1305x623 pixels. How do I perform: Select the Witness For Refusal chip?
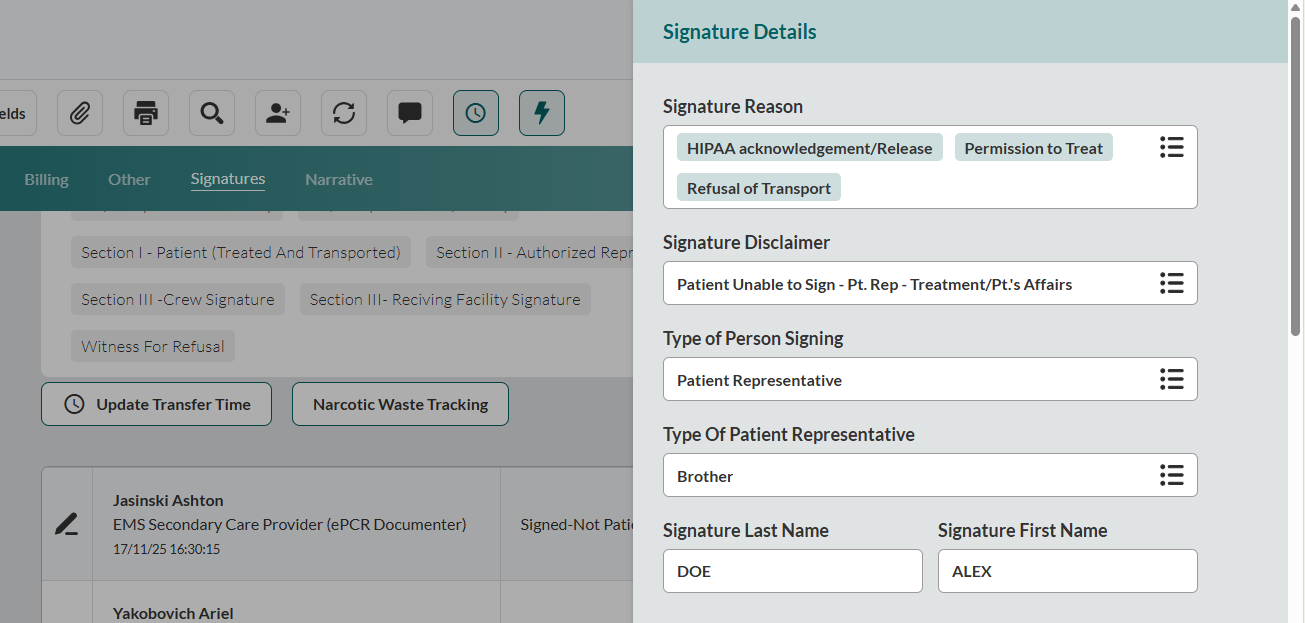pyautogui.click(x=153, y=347)
